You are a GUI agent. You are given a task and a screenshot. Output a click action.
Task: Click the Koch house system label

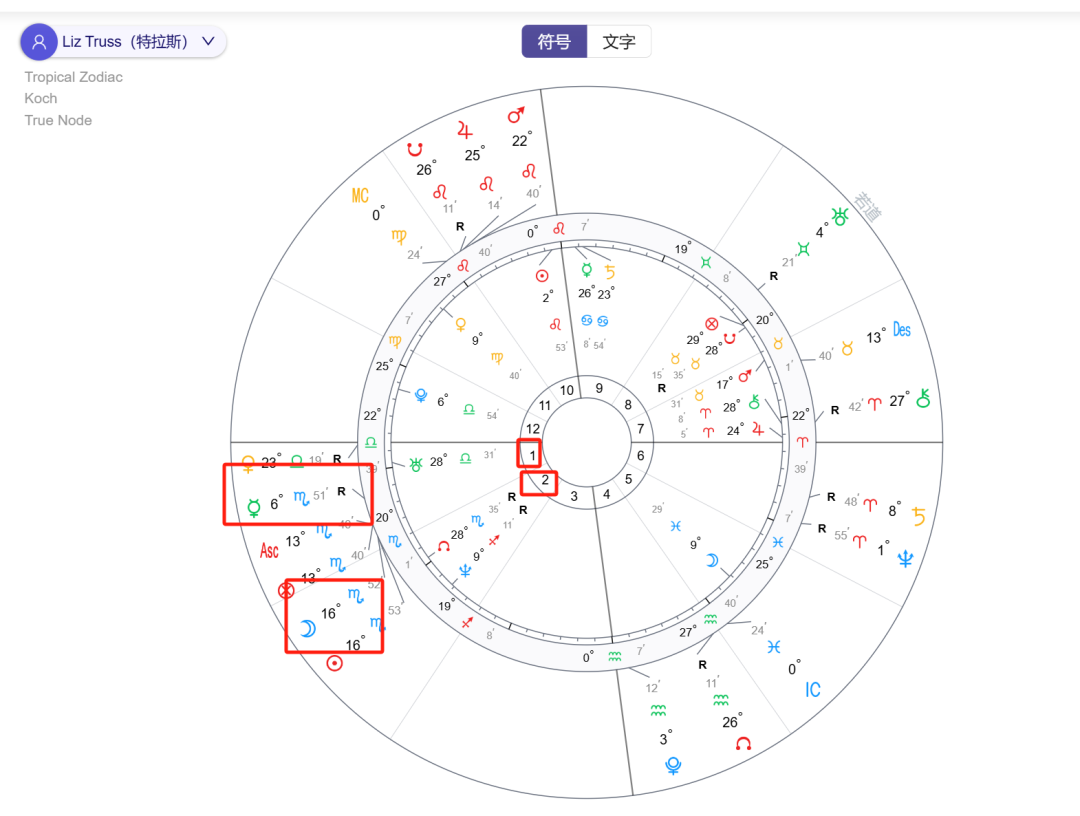point(41,98)
